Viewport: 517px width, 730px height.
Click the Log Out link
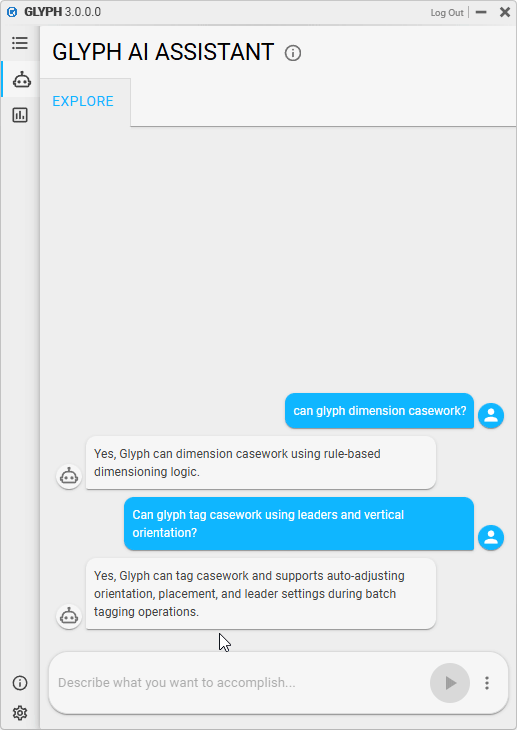[x=447, y=13]
